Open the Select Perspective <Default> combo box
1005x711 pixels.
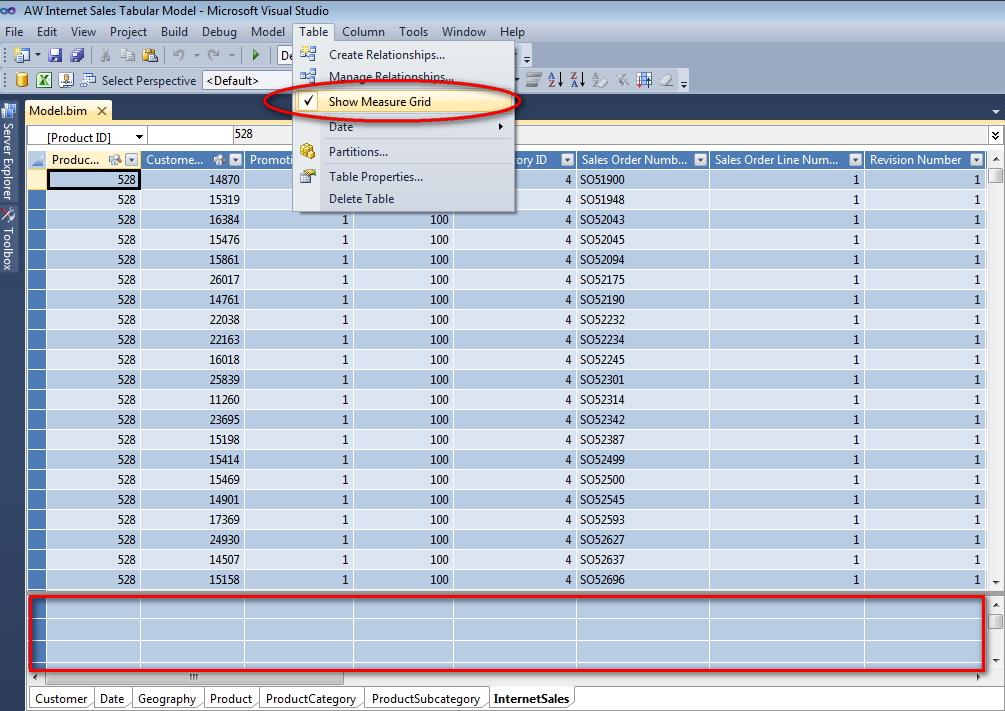247,80
